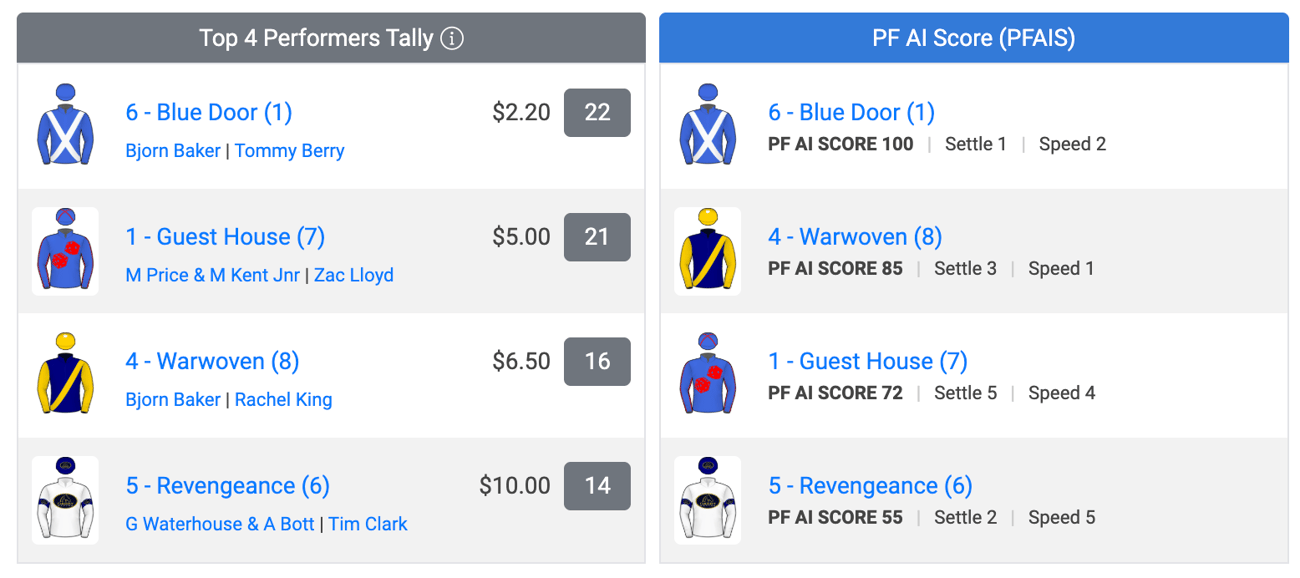Click Warwoven yellow-sleeved silk in Tally panel
1300x578 pixels.
[65, 374]
